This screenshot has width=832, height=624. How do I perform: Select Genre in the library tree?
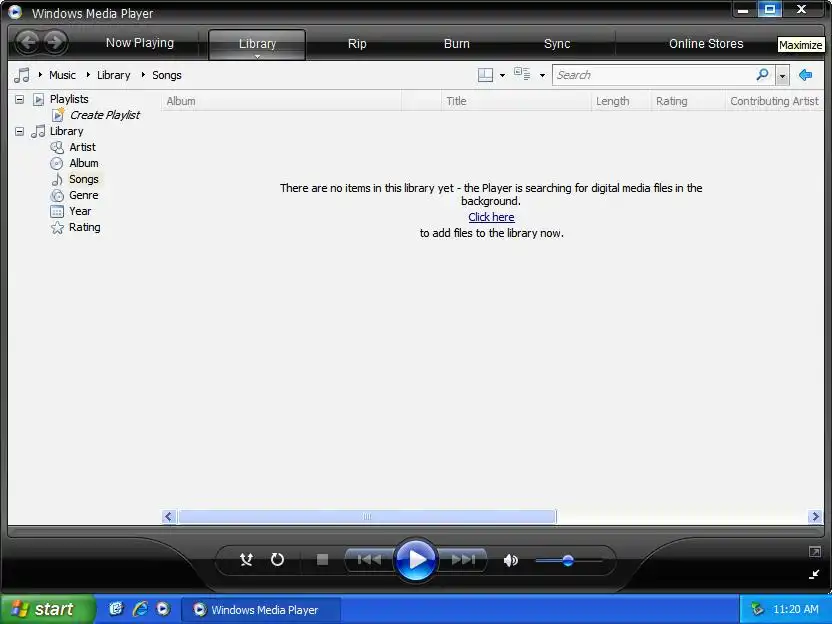pyautogui.click(x=83, y=195)
